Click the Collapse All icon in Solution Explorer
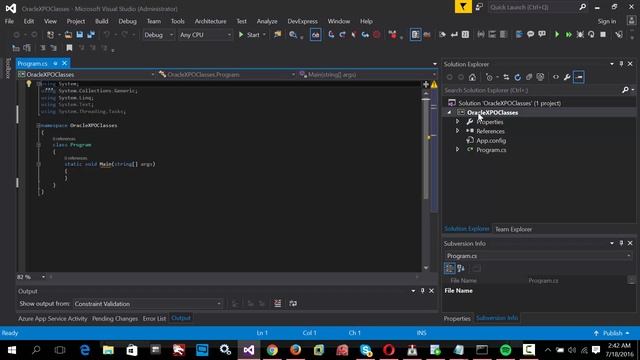 click(x=529, y=77)
